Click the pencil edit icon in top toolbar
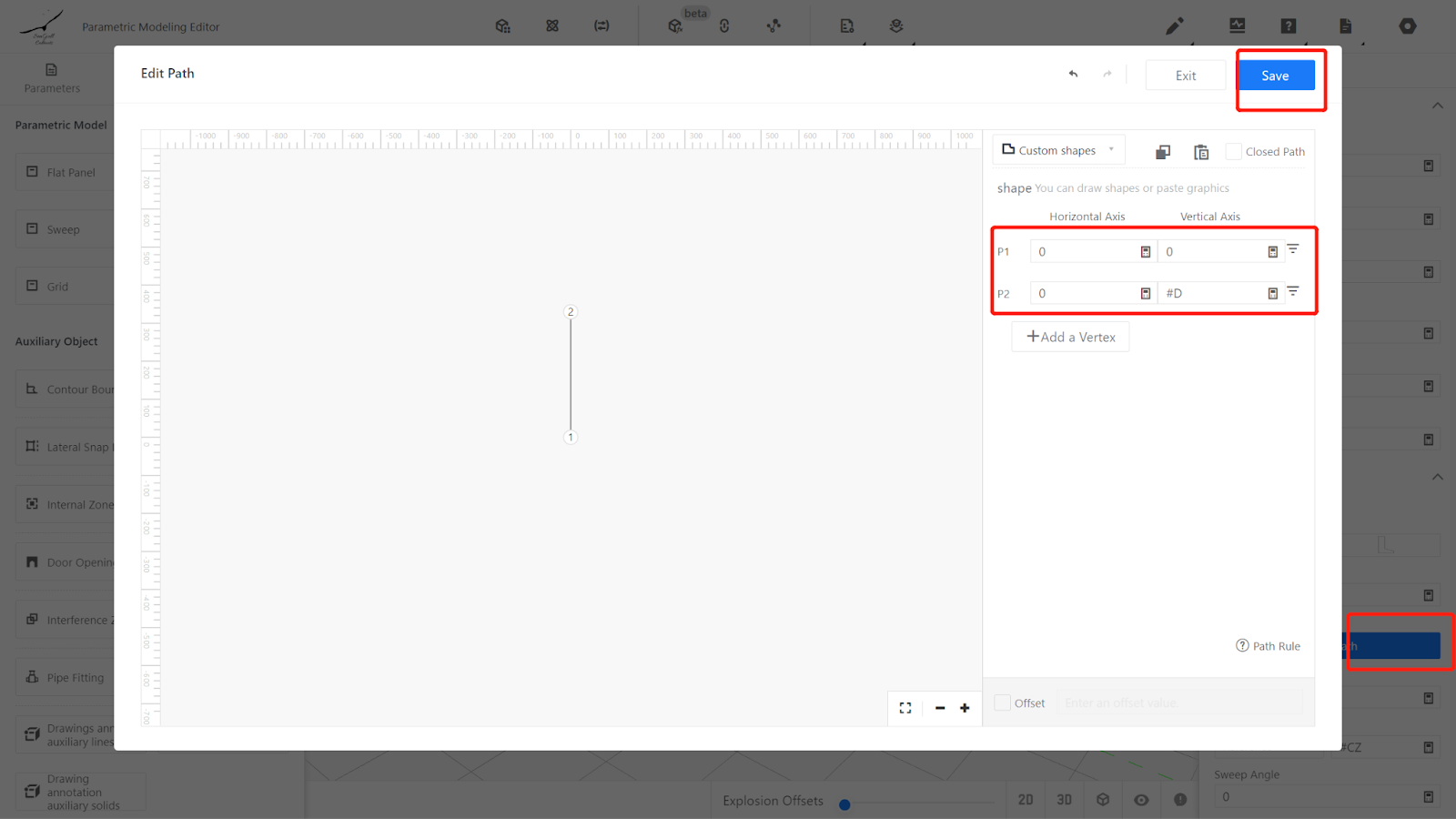This screenshot has height=819, width=1456. coord(1175,26)
